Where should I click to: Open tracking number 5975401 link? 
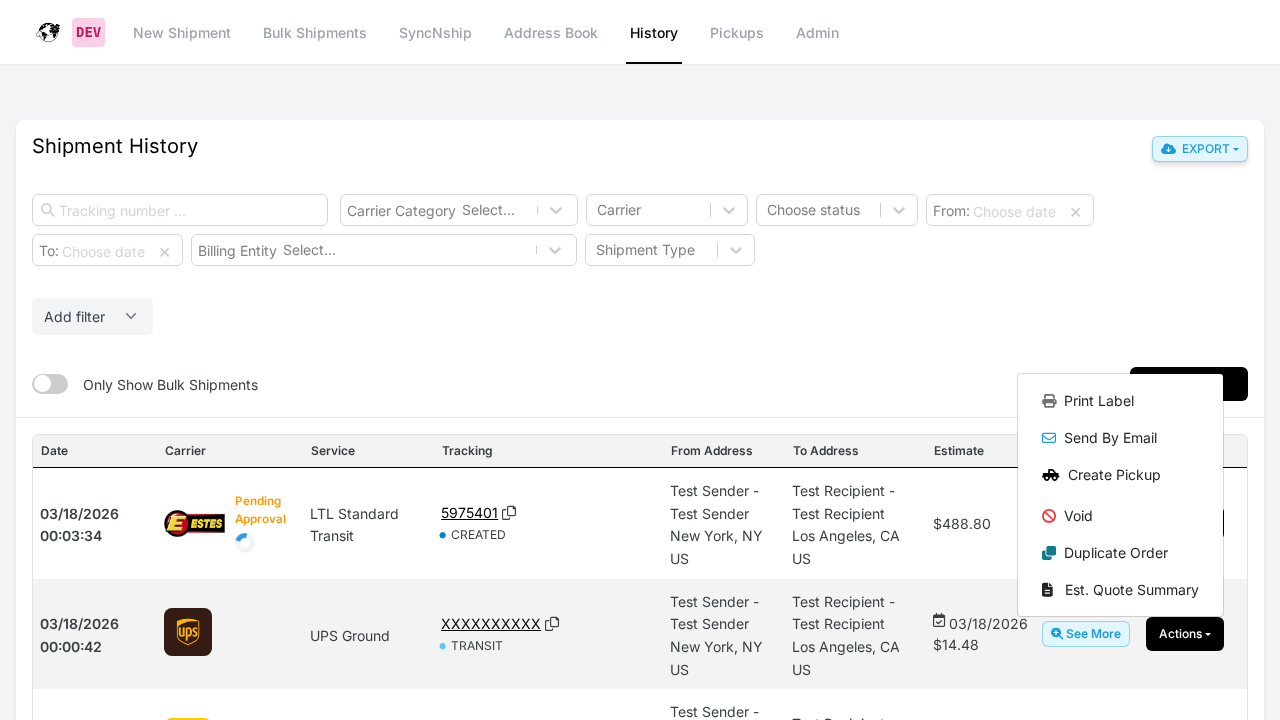coord(469,512)
